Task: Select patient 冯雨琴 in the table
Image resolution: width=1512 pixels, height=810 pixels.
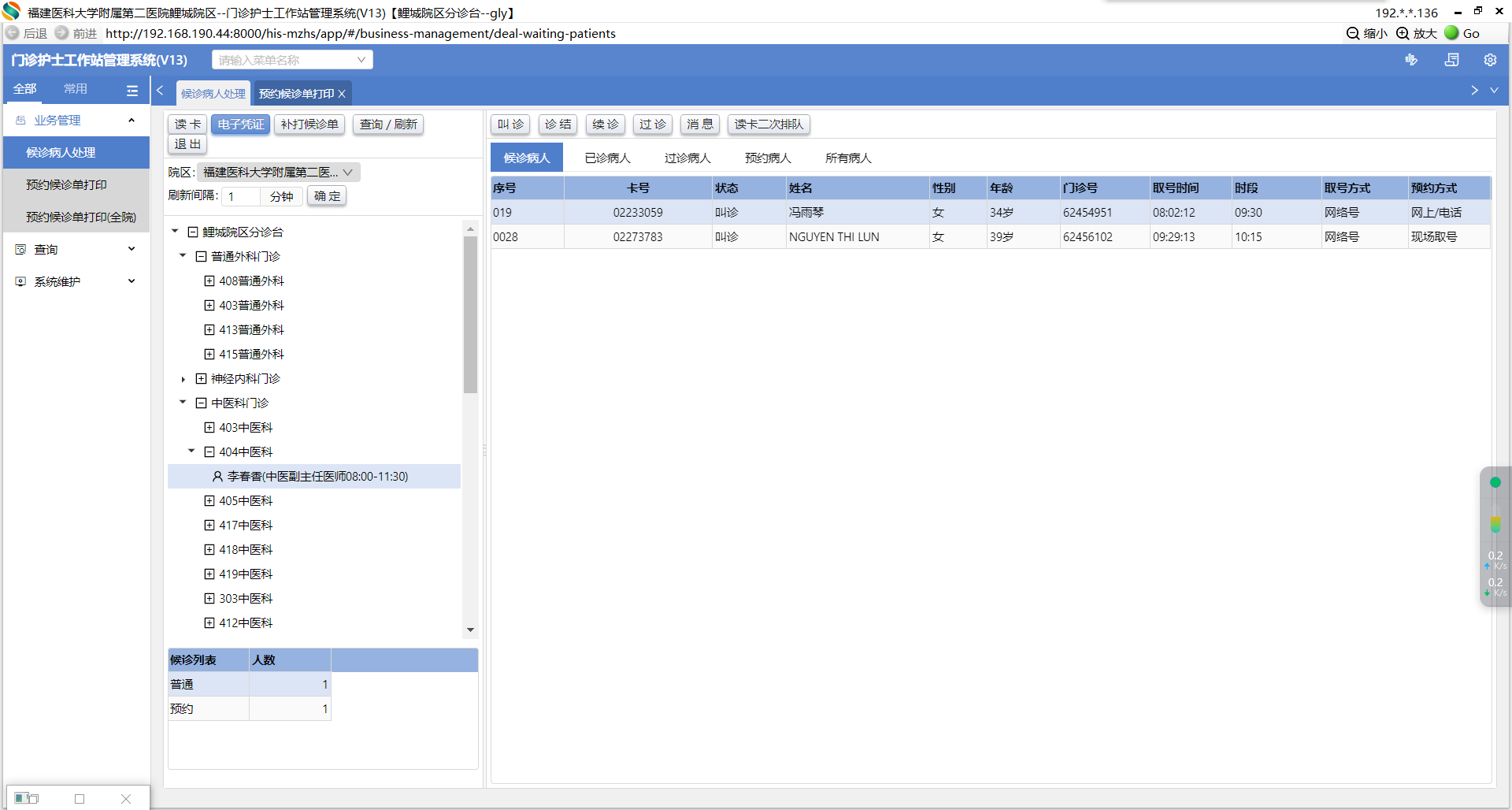Action: [991, 213]
